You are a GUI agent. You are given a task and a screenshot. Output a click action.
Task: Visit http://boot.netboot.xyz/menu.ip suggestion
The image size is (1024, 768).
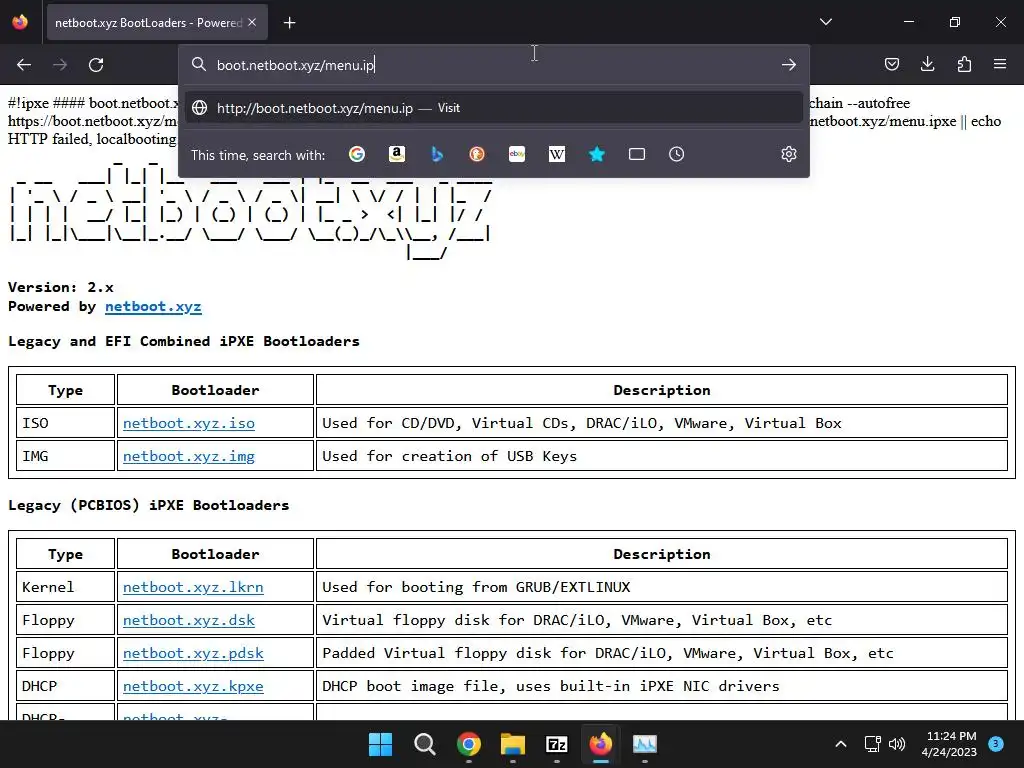click(494, 108)
